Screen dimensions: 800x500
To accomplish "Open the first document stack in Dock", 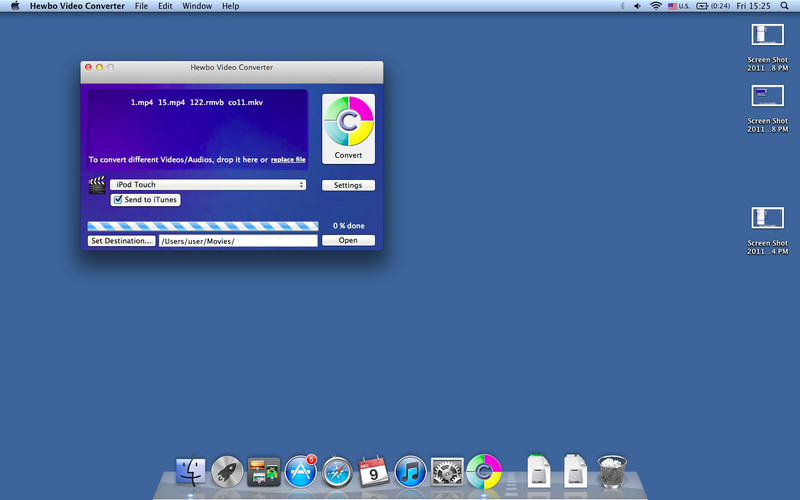I will point(539,471).
